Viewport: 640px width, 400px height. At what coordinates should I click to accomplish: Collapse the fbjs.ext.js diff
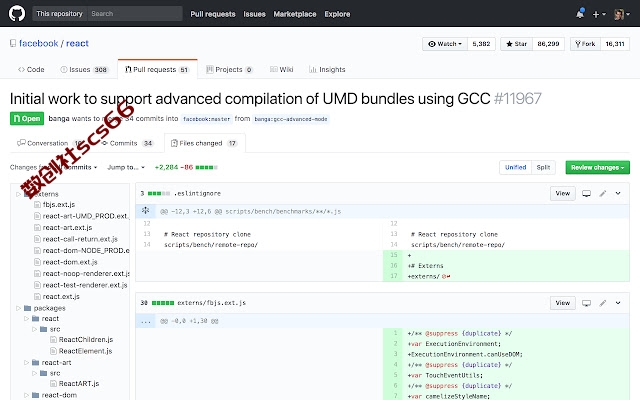click(x=618, y=303)
